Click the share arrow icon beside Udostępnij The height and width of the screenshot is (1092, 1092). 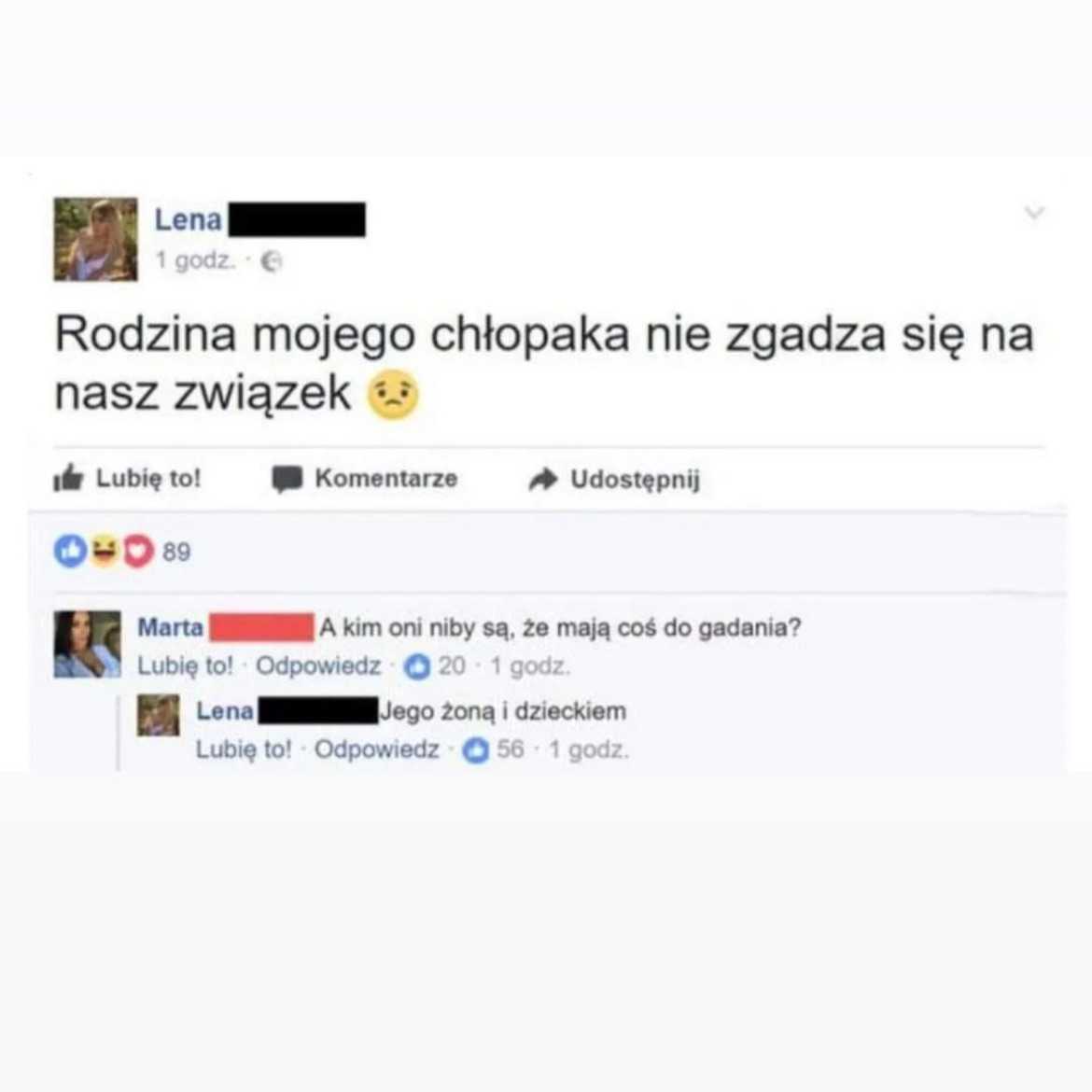point(543,479)
